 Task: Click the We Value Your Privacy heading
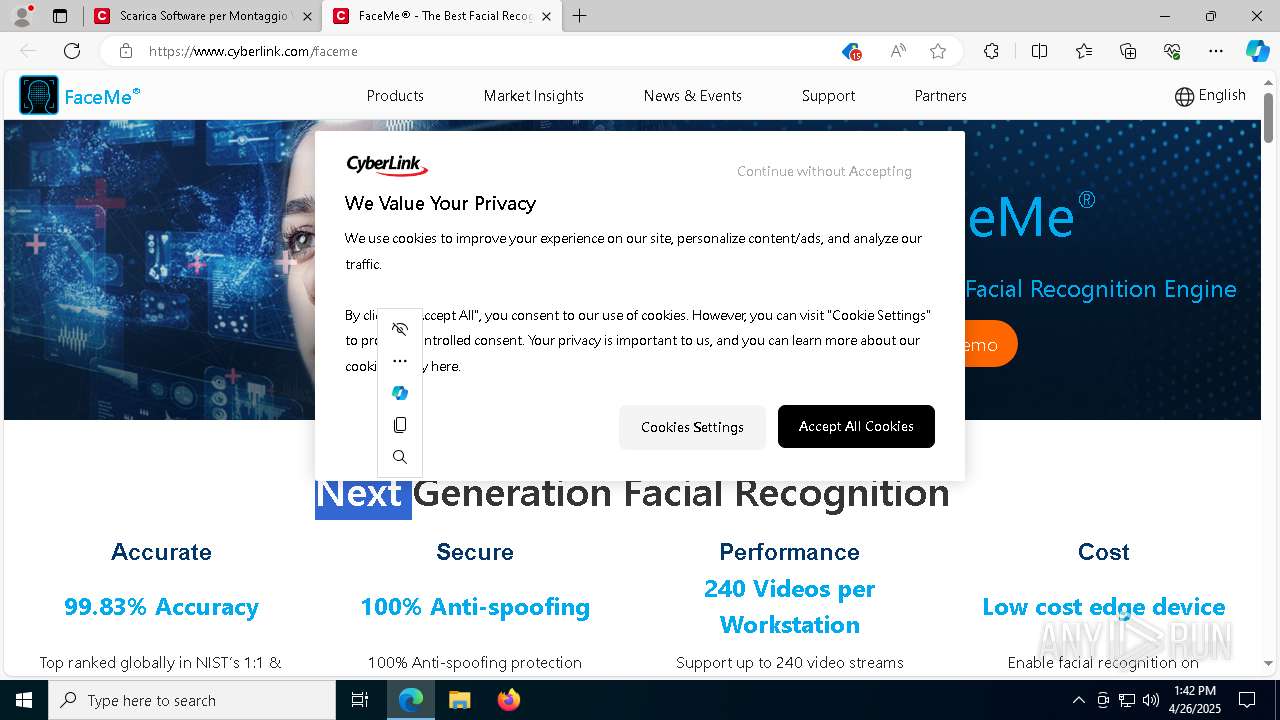click(440, 203)
